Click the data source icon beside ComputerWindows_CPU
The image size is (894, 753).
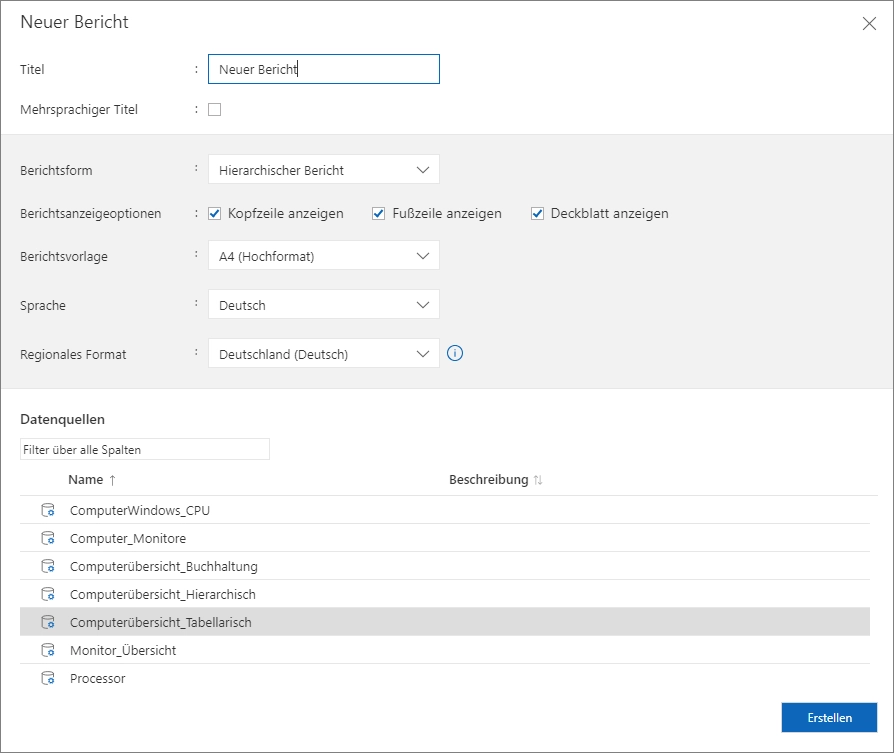coord(47,510)
